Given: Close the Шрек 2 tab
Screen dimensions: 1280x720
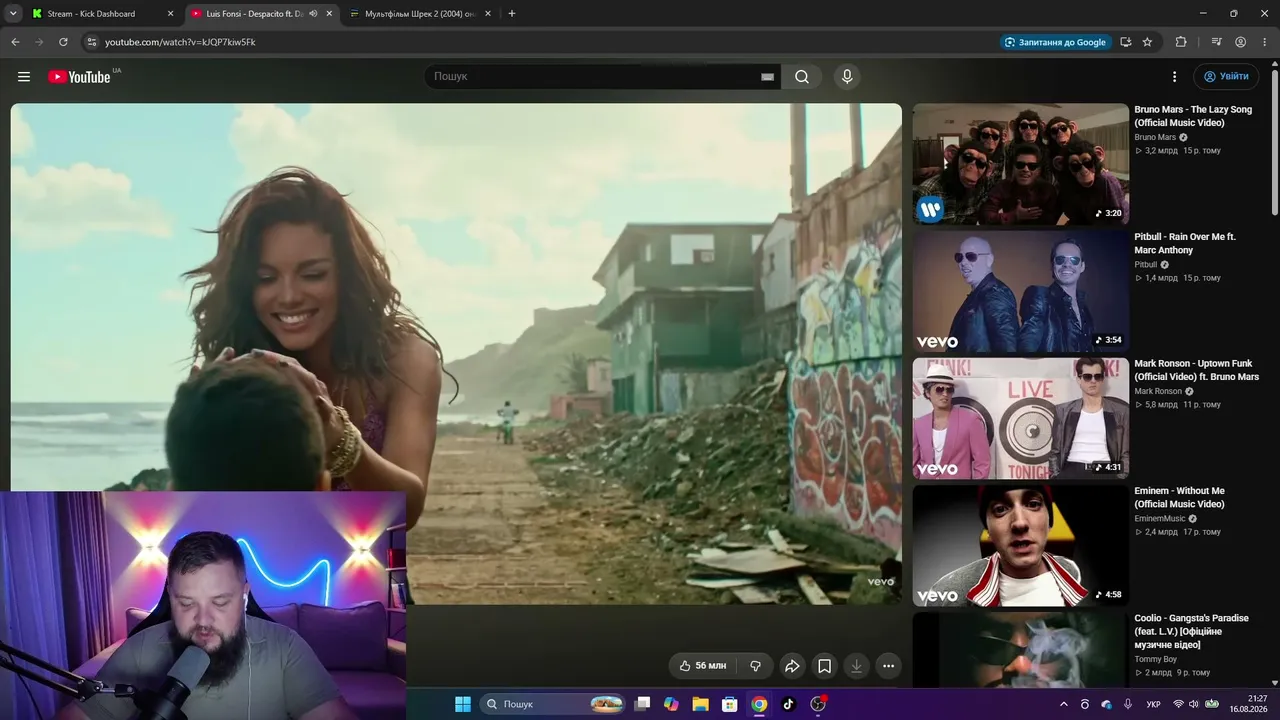Looking at the screenshot, I should pos(487,14).
